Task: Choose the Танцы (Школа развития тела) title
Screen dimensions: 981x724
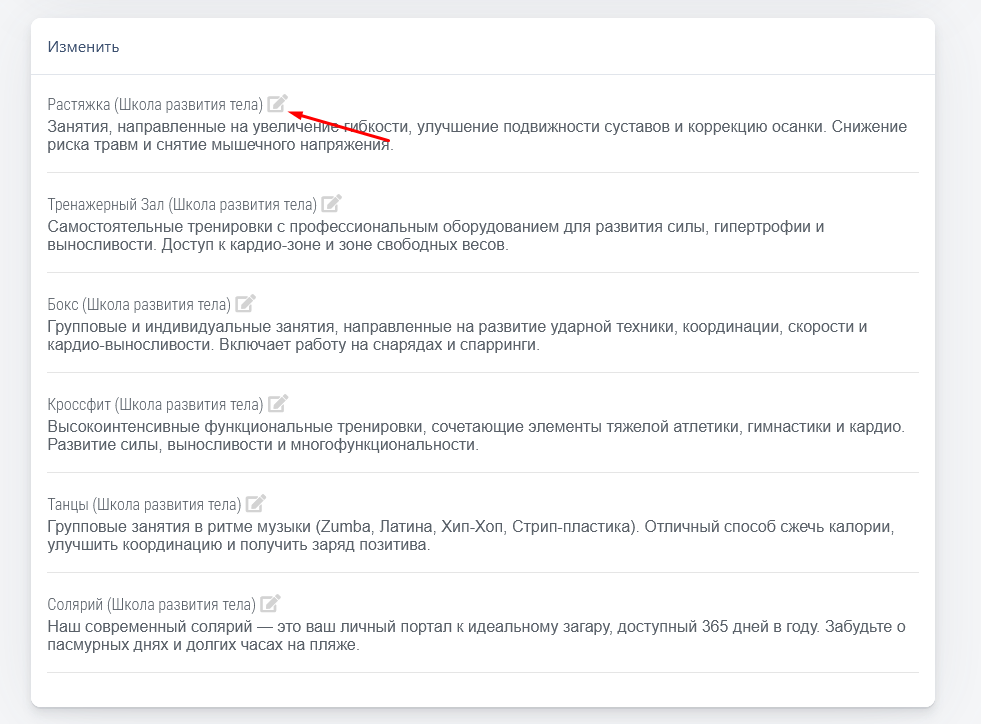Action: tap(144, 504)
